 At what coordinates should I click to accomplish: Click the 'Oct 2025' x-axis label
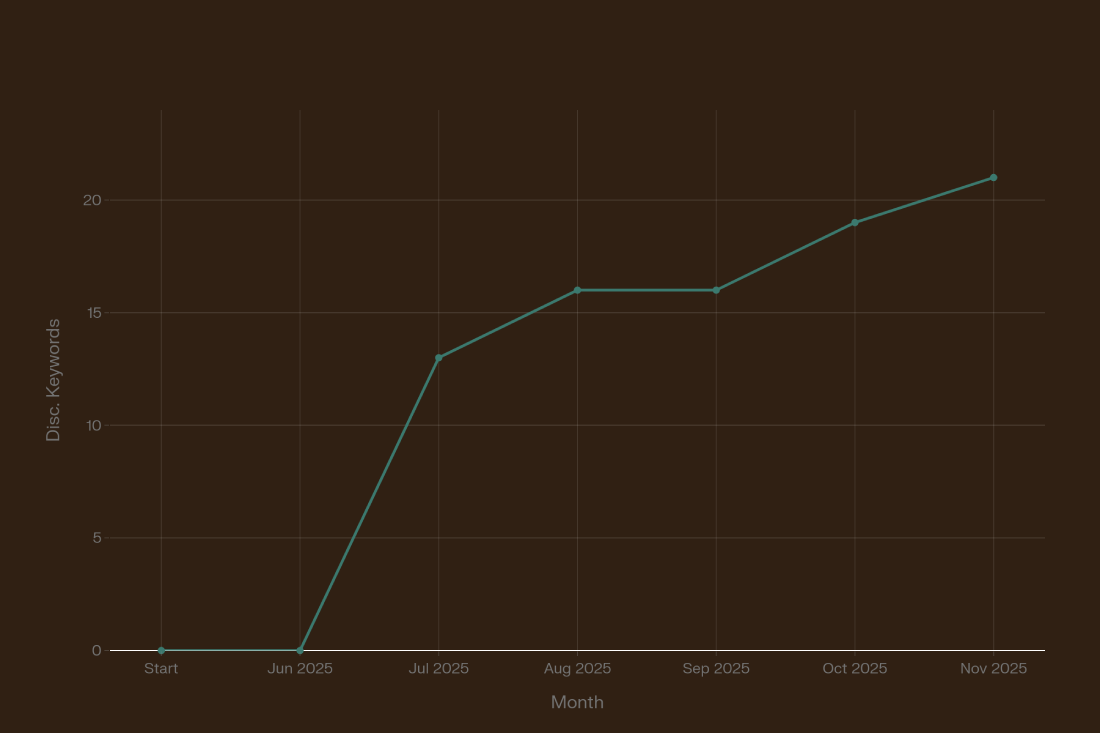pos(855,669)
